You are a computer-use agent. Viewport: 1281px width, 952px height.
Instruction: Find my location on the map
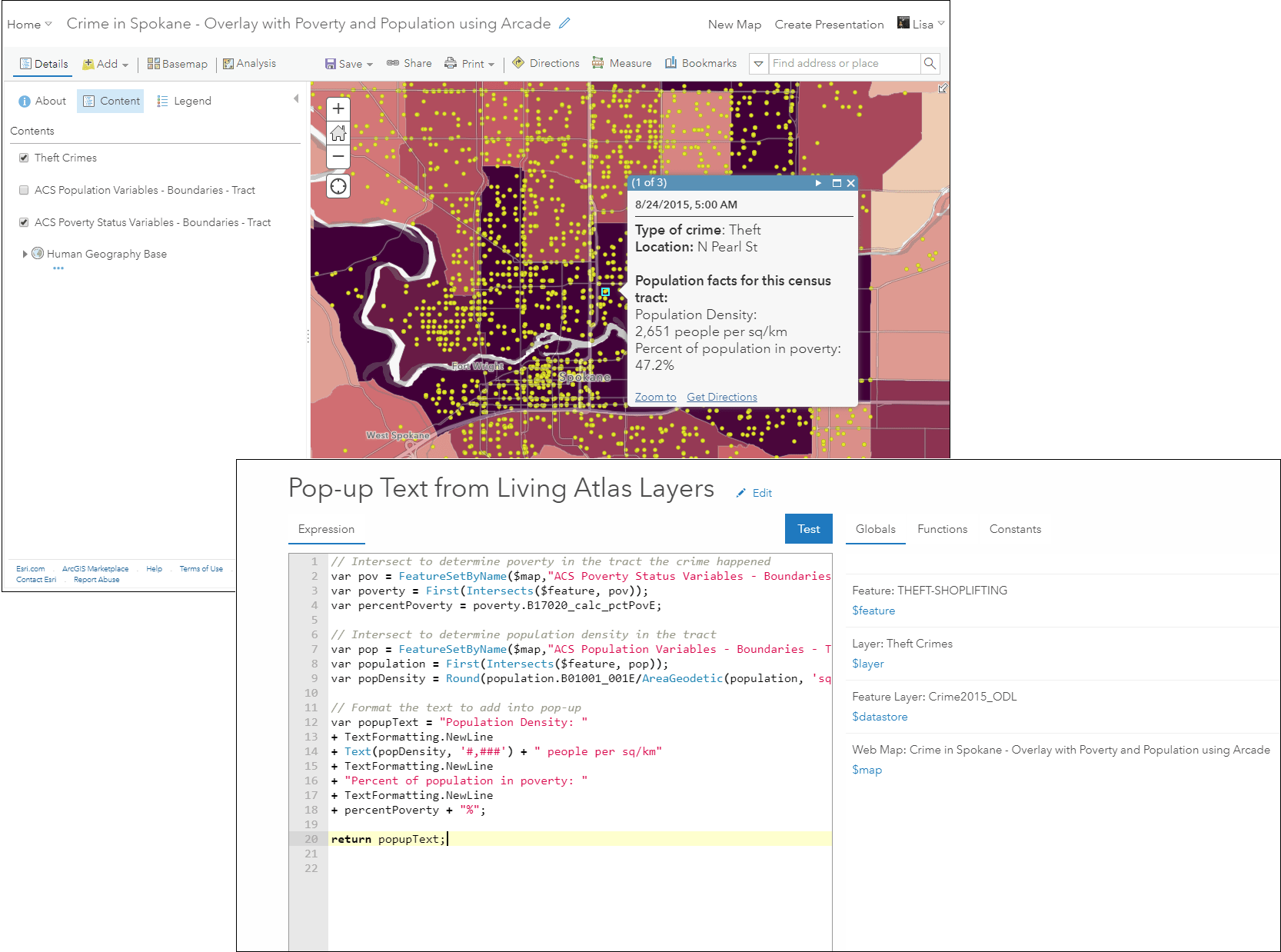338,186
